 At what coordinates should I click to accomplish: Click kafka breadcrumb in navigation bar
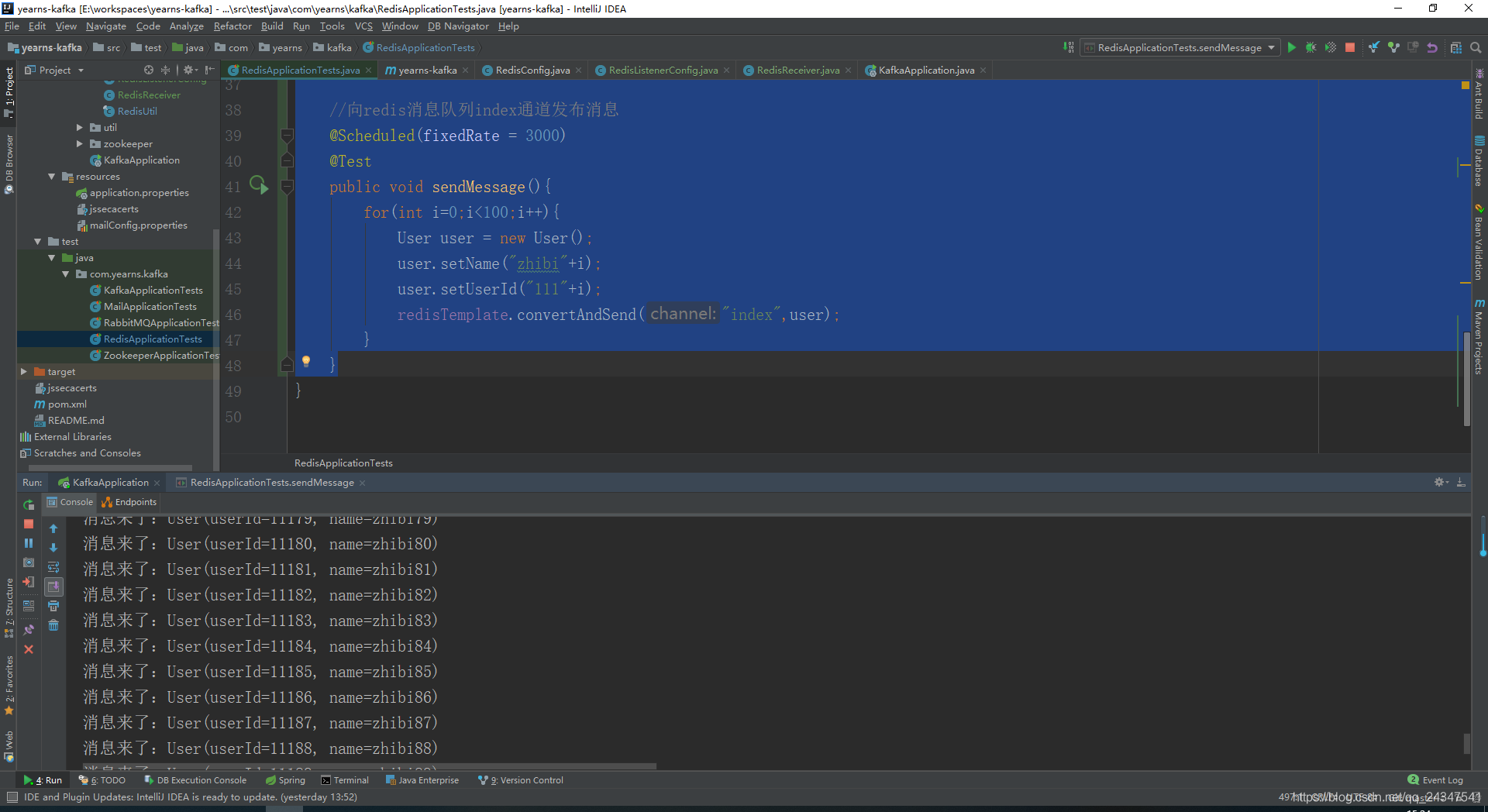(332, 47)
